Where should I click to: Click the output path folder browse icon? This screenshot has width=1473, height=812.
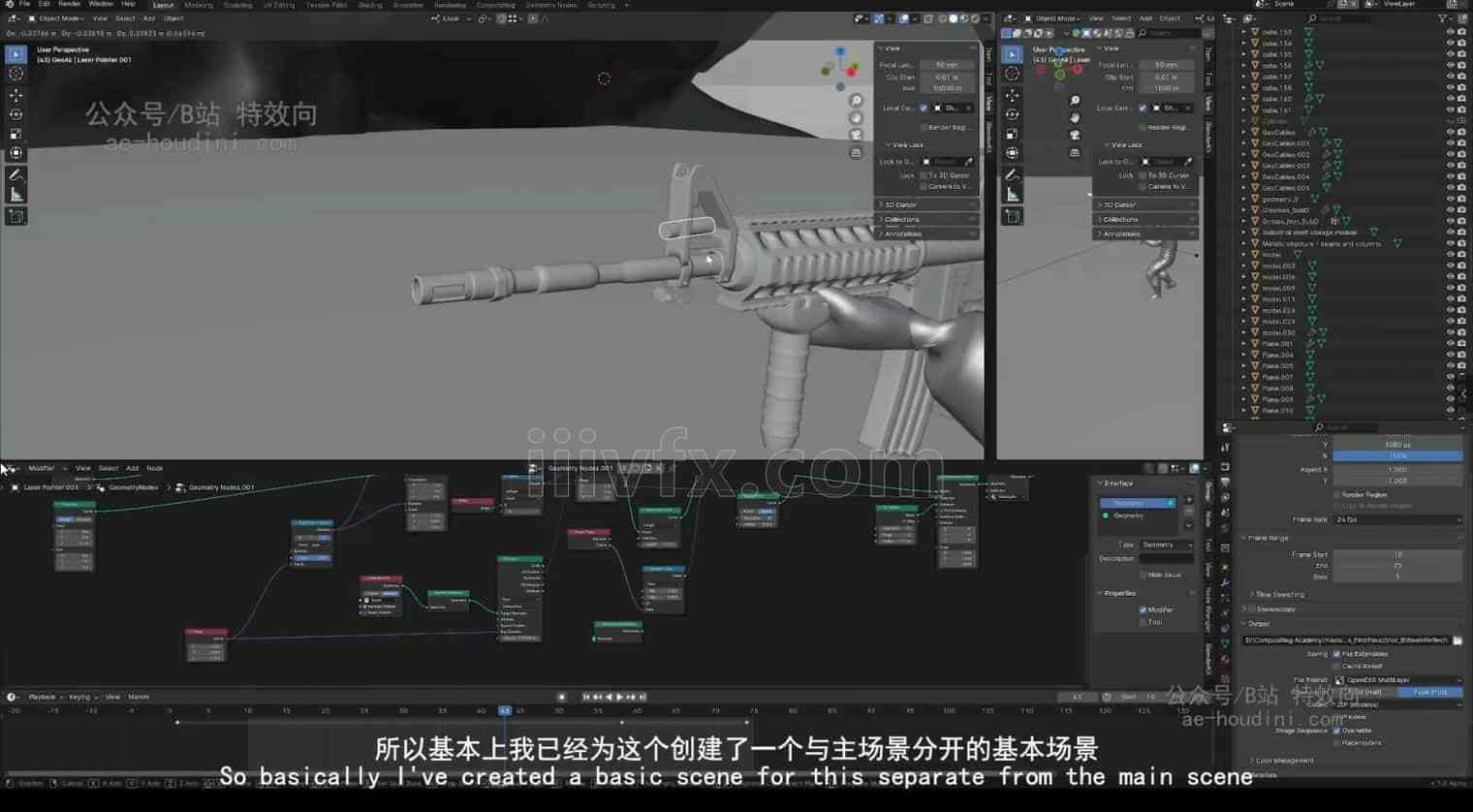(x=1457, y=640)
